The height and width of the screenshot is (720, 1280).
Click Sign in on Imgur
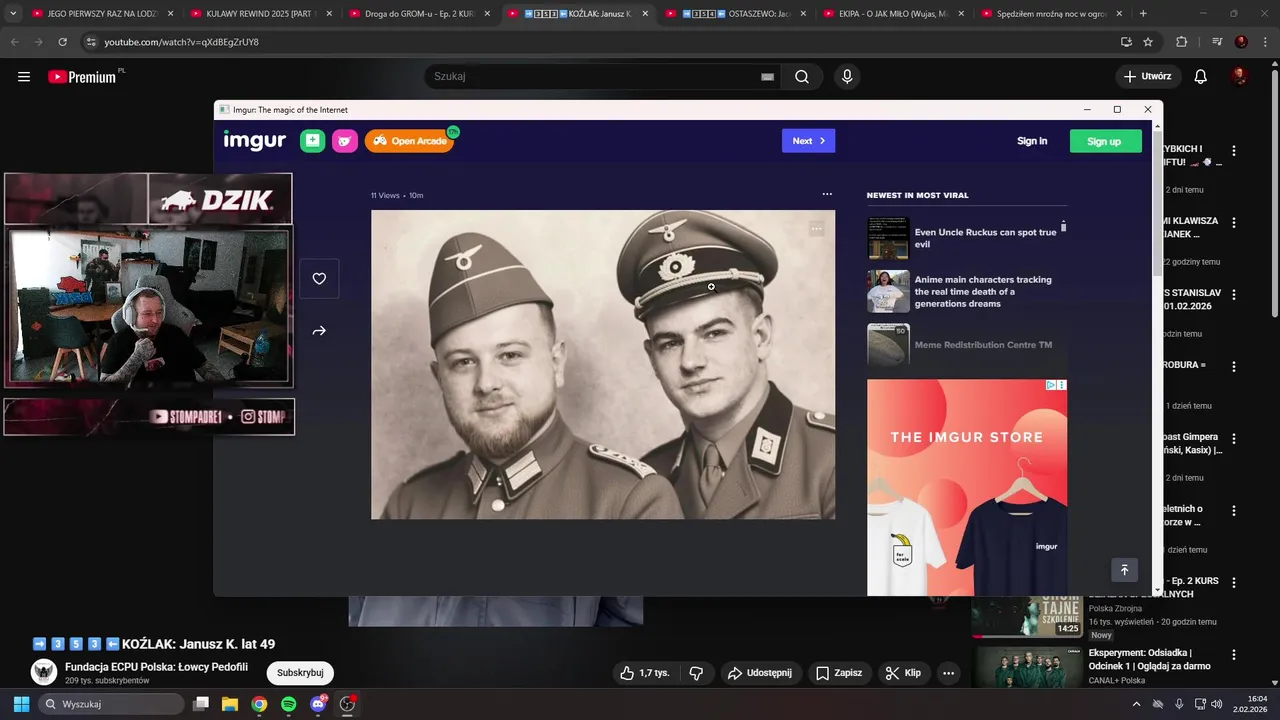tap(1032, 141)
